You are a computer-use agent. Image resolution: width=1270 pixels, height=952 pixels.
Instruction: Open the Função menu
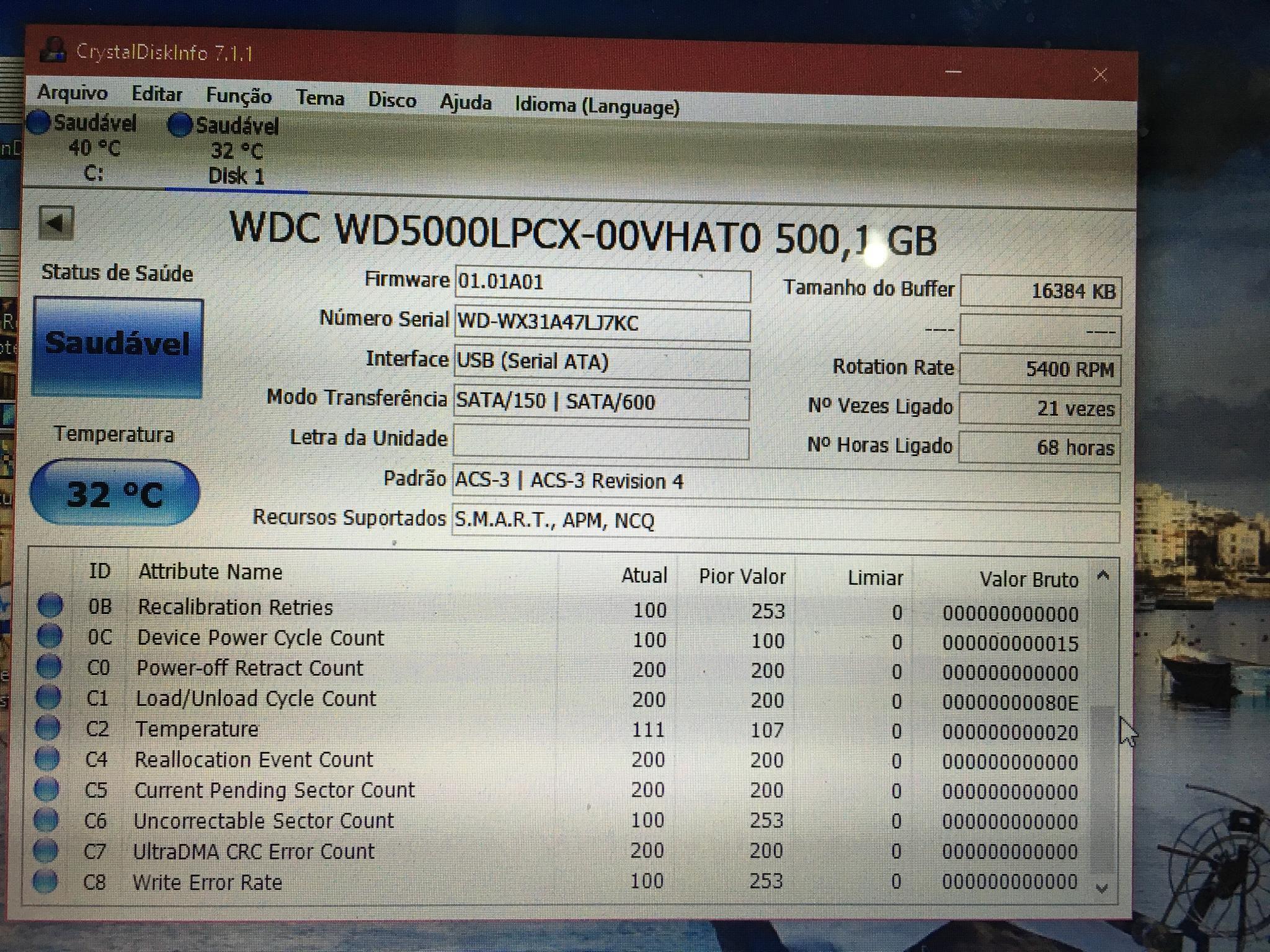239,96
